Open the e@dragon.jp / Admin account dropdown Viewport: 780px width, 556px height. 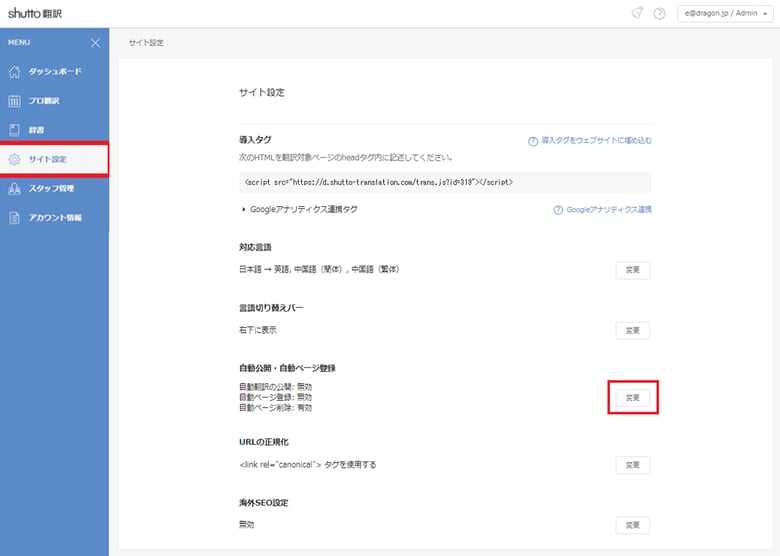[x=725, y=13]
